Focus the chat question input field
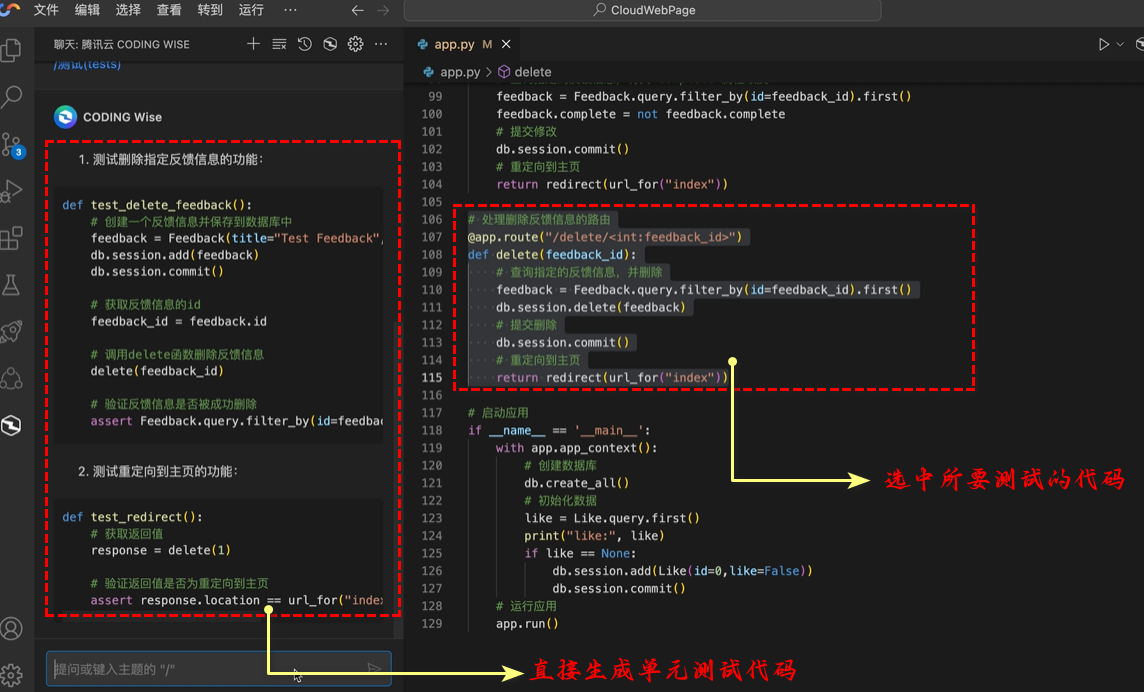Viewport: 1144px width, 692px height. click(219, 669)
